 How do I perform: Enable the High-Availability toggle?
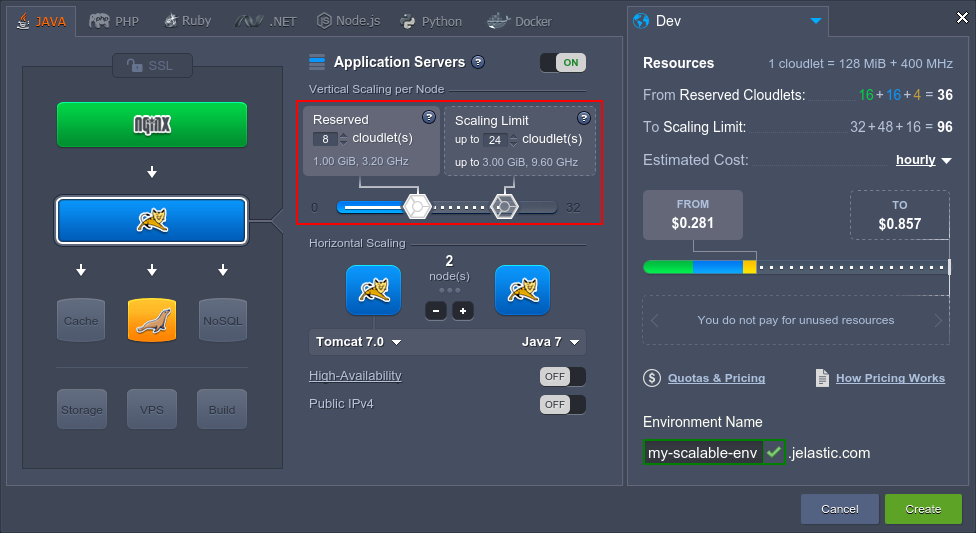pyautogui.click(x=562, y=376)
